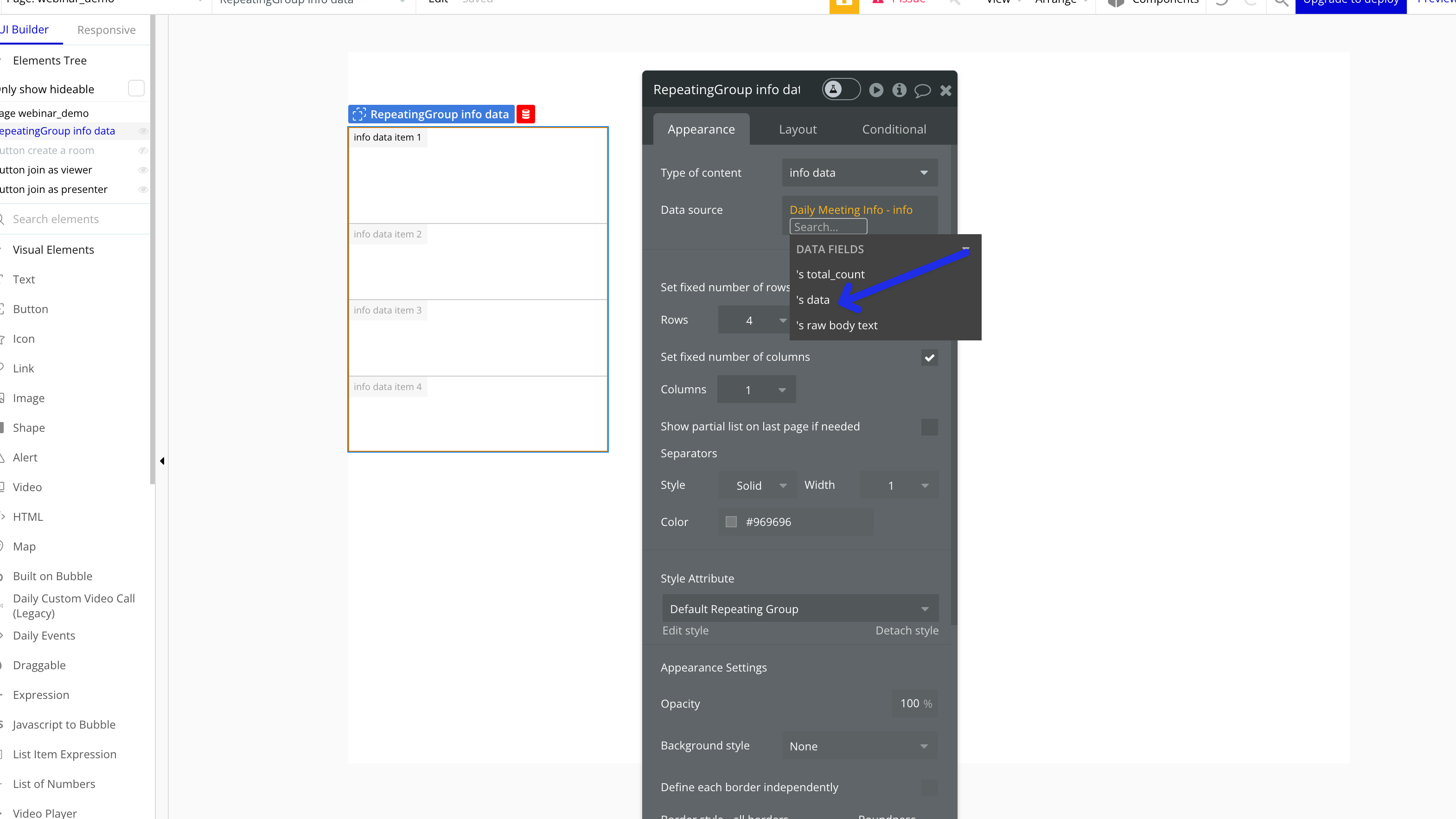This screenshot has height=819, width=1456.
Task: Open the Style Attribute Default Repeating Group dropdown
Action: pos(800,609)
